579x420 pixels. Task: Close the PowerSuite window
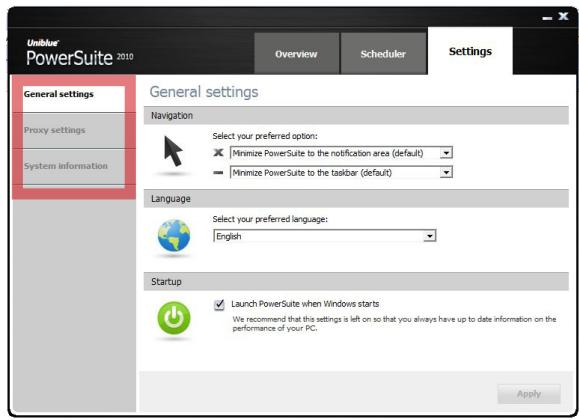click(563, 16)
